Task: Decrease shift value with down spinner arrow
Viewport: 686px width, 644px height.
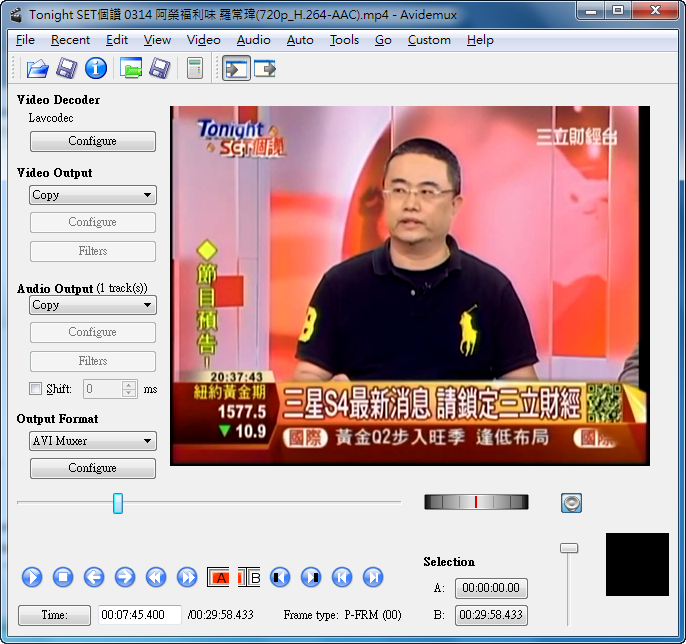Action: (129, 393)
